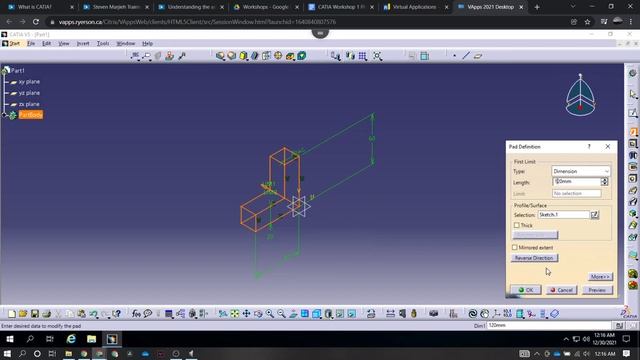Viewport: 640px width, 360px height.
Task: Click the Length spinner arrows
Action: click(604, 182)
